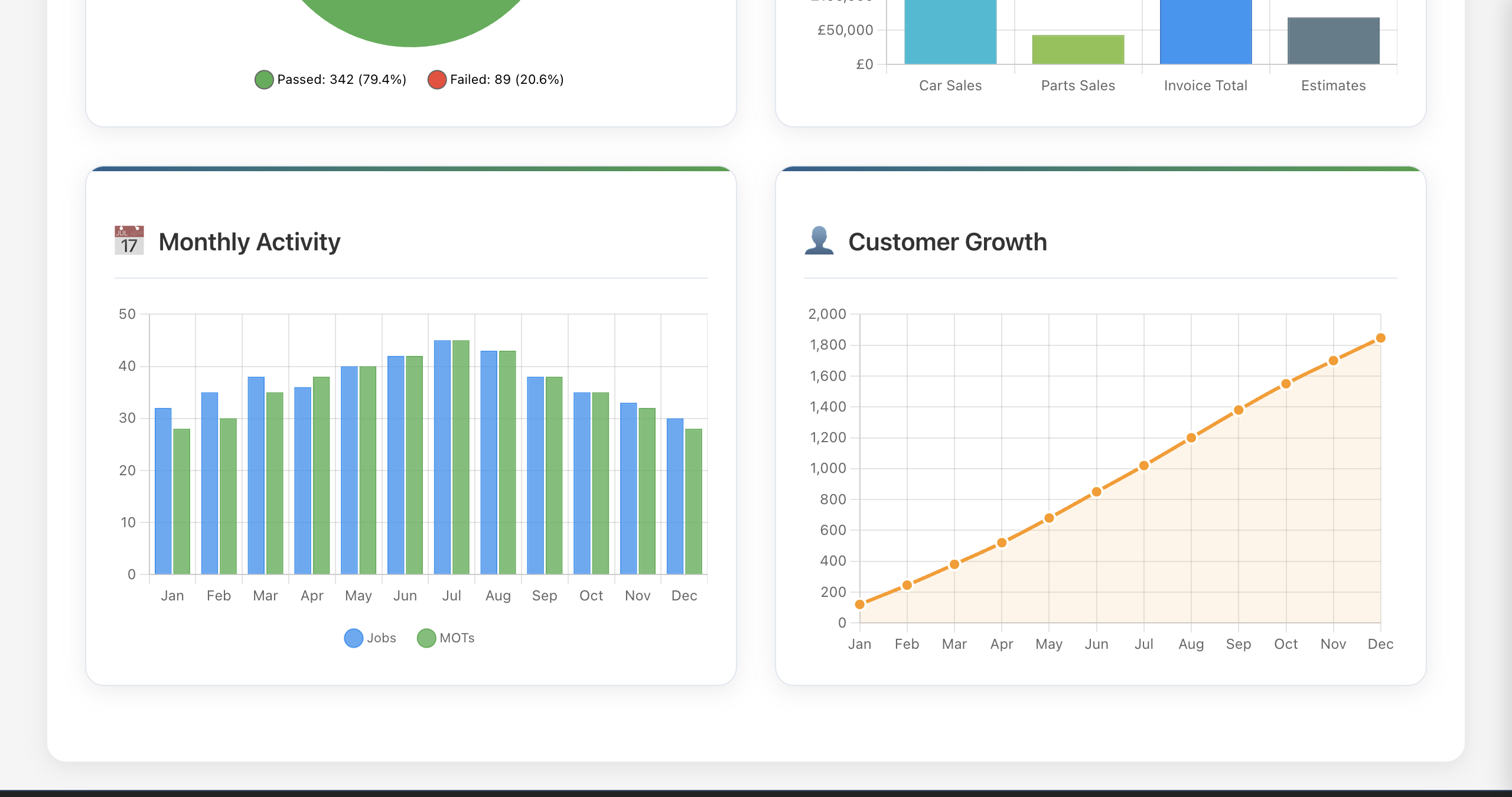Click the blue Jobs legend marker

pos(353,638)
